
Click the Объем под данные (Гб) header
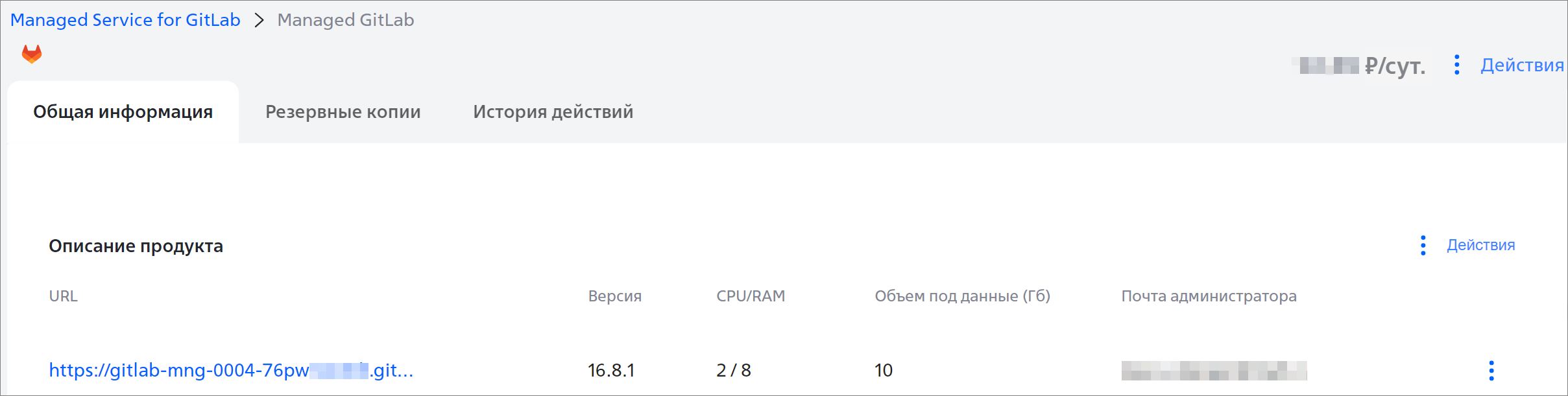pos(962,296)
